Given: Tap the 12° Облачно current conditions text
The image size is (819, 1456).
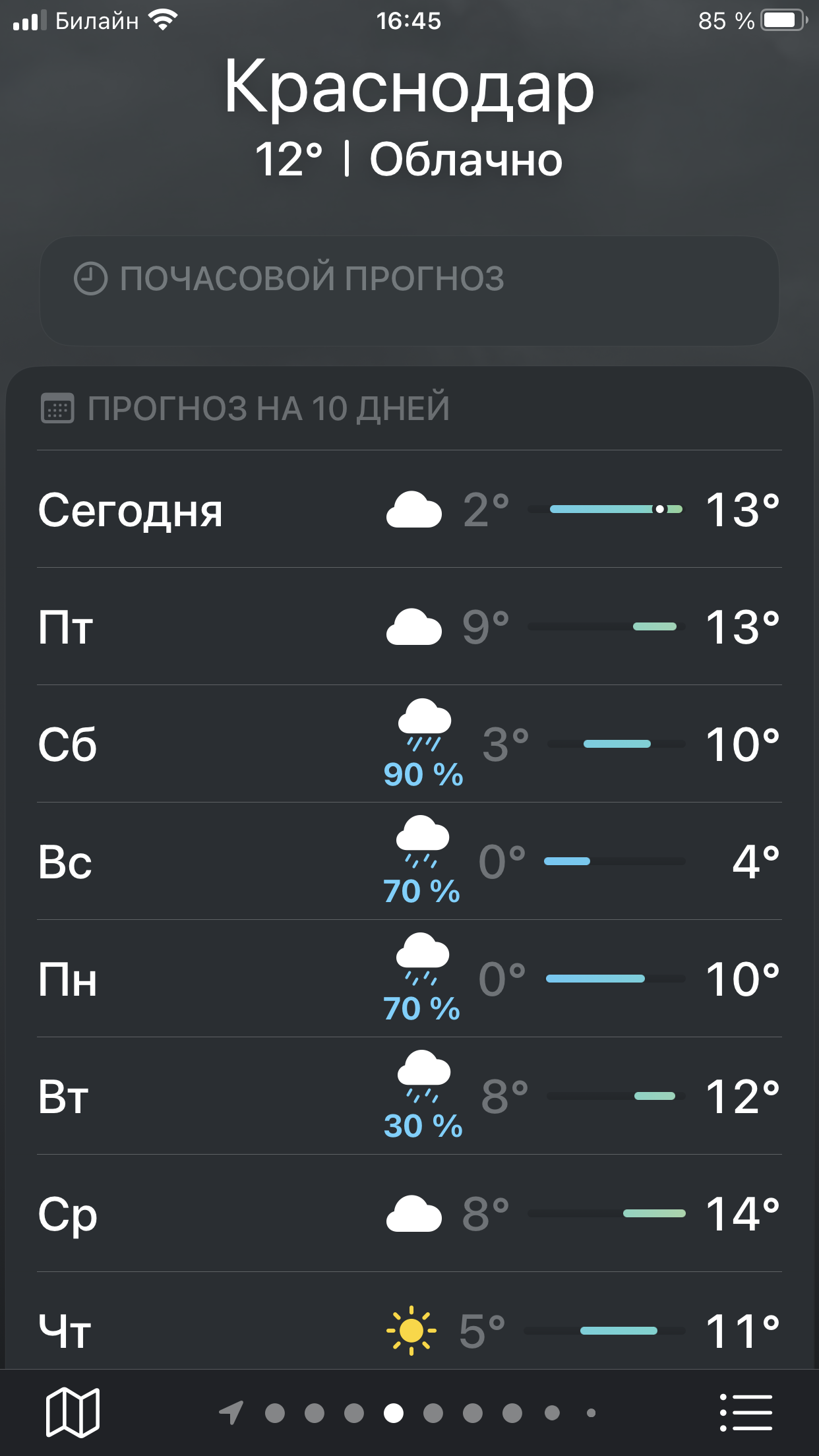Looking at the screenshot, I should pos(409,160).
